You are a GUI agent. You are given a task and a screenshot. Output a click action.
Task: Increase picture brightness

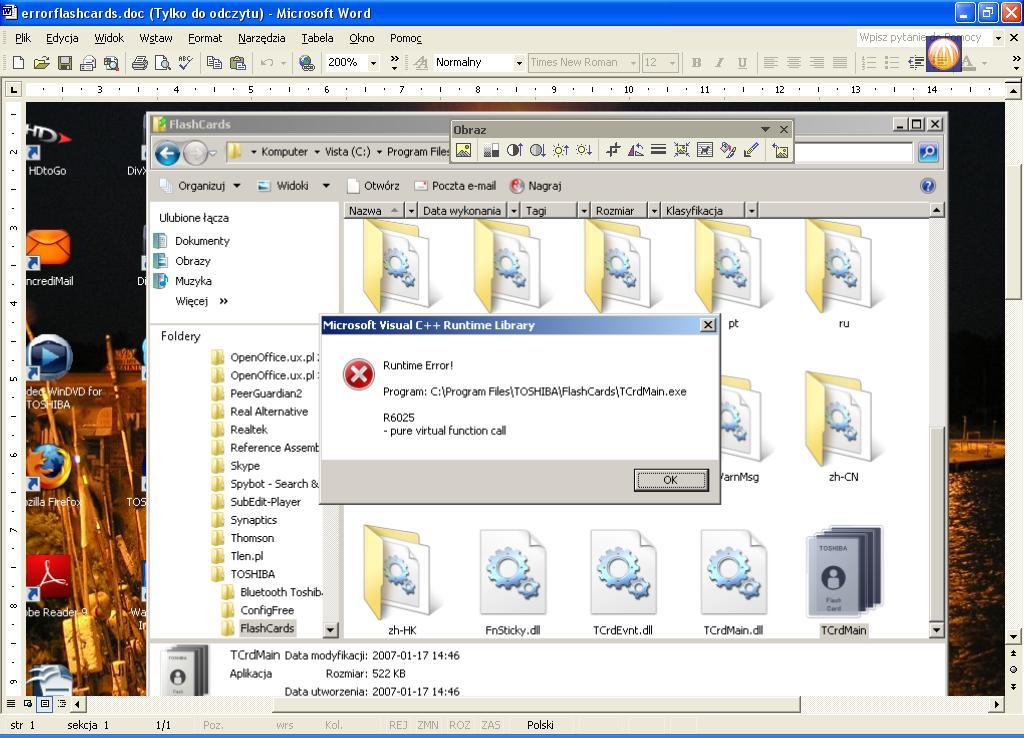point(561,151)
